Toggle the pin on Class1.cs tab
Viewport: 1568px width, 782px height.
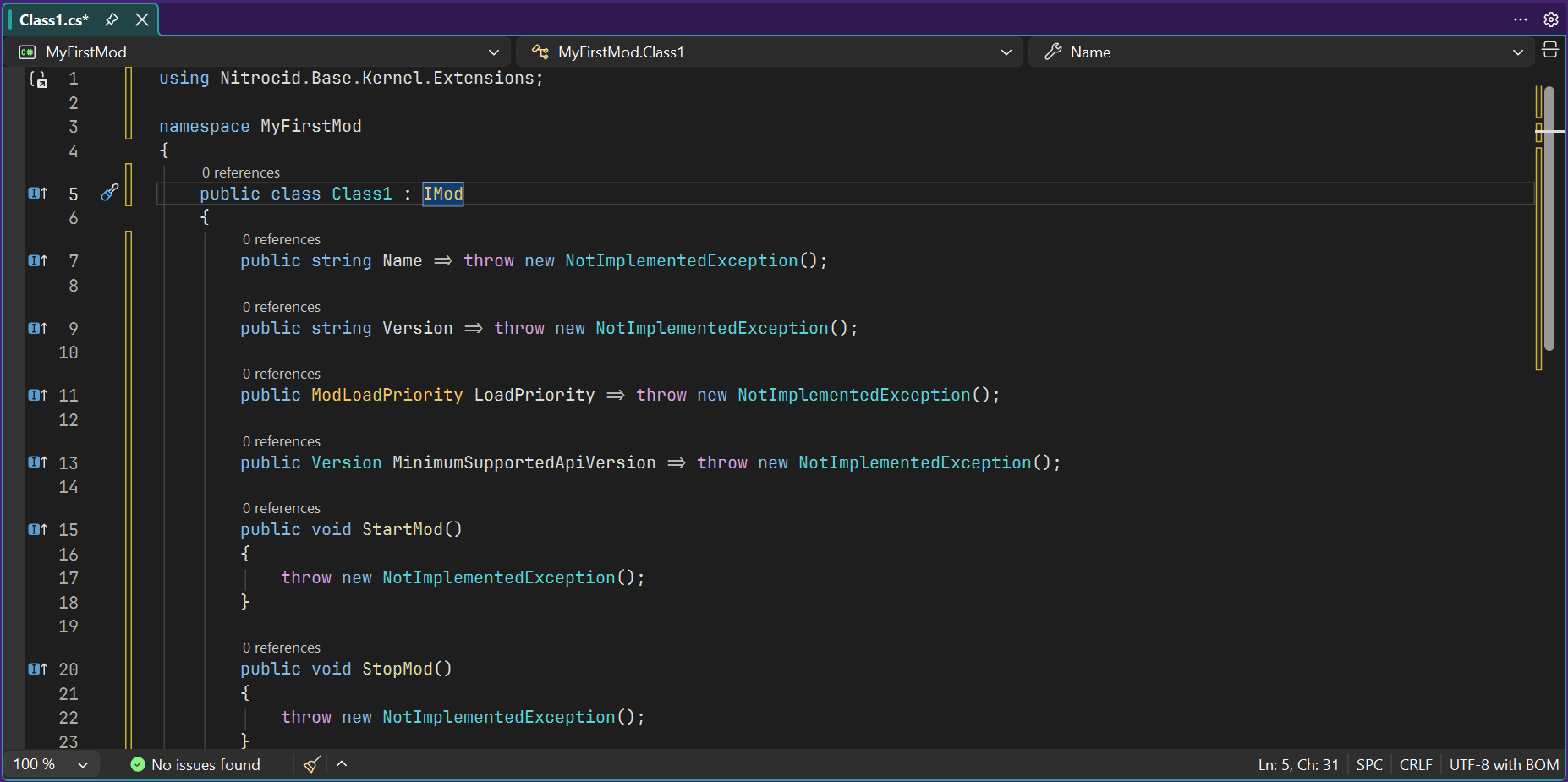point(112,19)
